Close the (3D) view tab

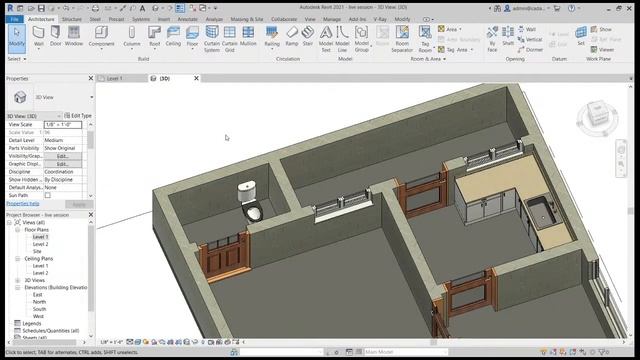coord(196,78)
